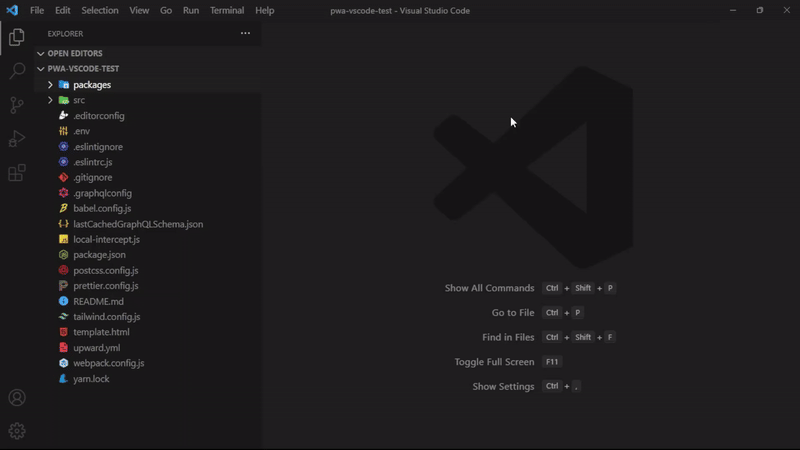Open the webpack.config.js file
This screenshot has height=450, width=800.
click(109, 363)
